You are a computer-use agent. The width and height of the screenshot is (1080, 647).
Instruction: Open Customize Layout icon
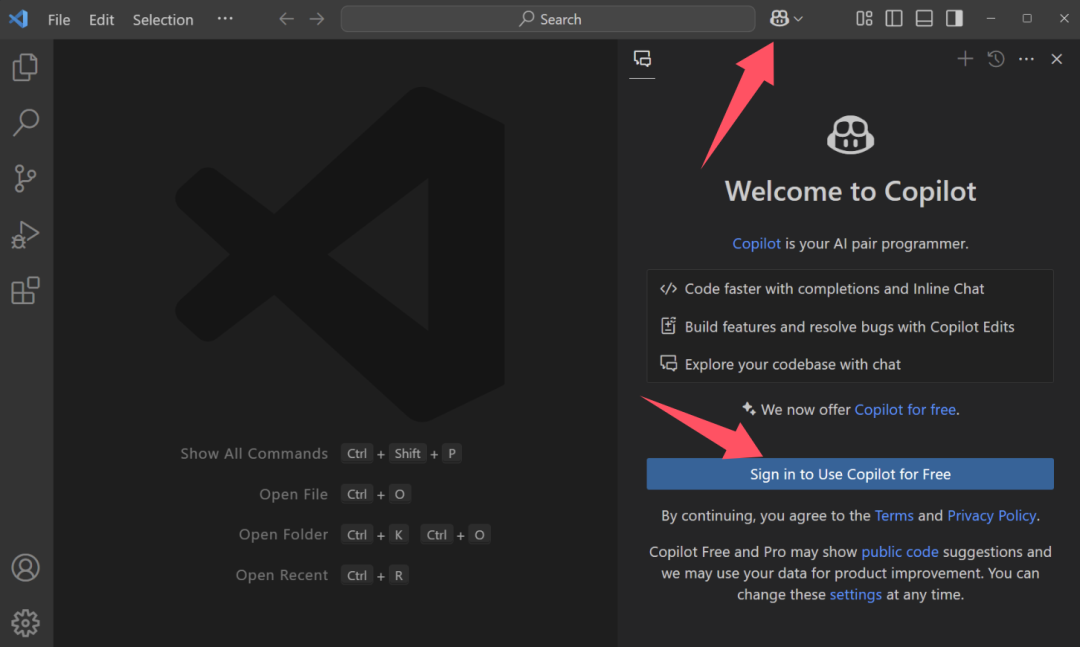[864, 19]
